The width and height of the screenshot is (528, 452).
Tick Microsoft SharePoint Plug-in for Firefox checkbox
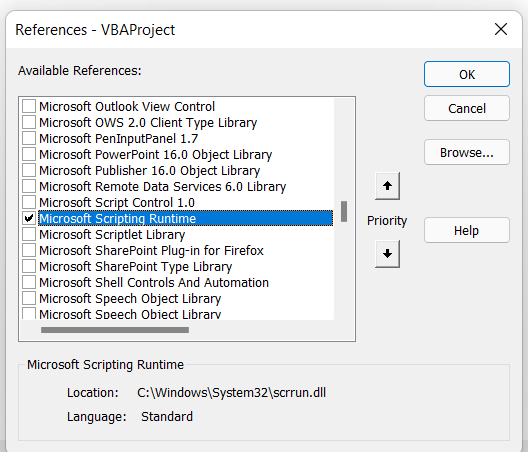click(29, 250)
